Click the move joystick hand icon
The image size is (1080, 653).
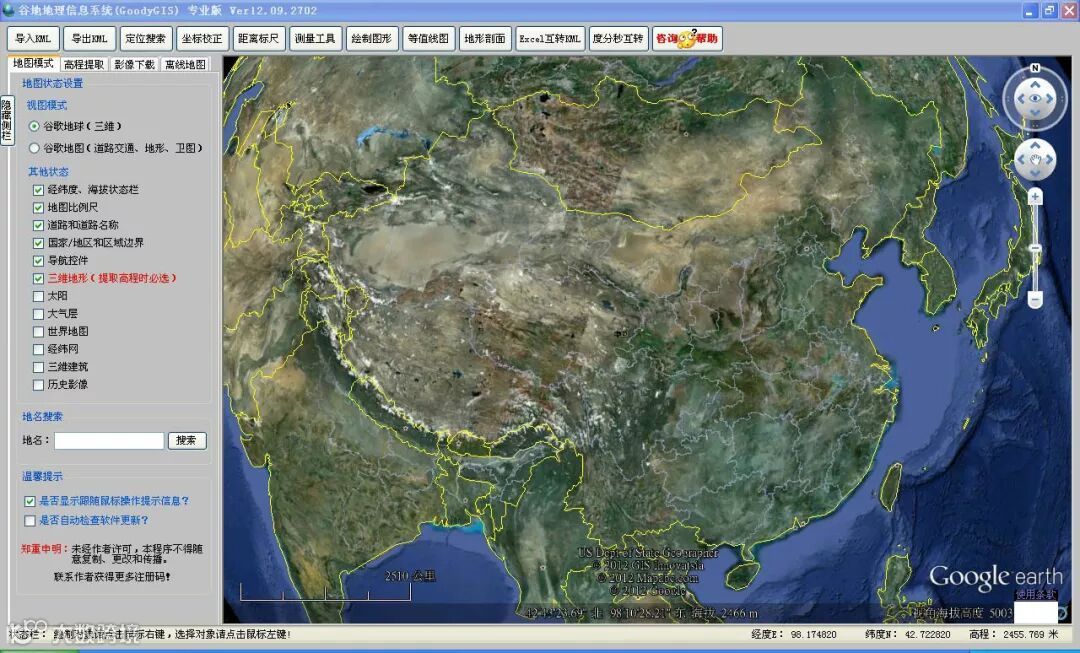point(1035,159)
